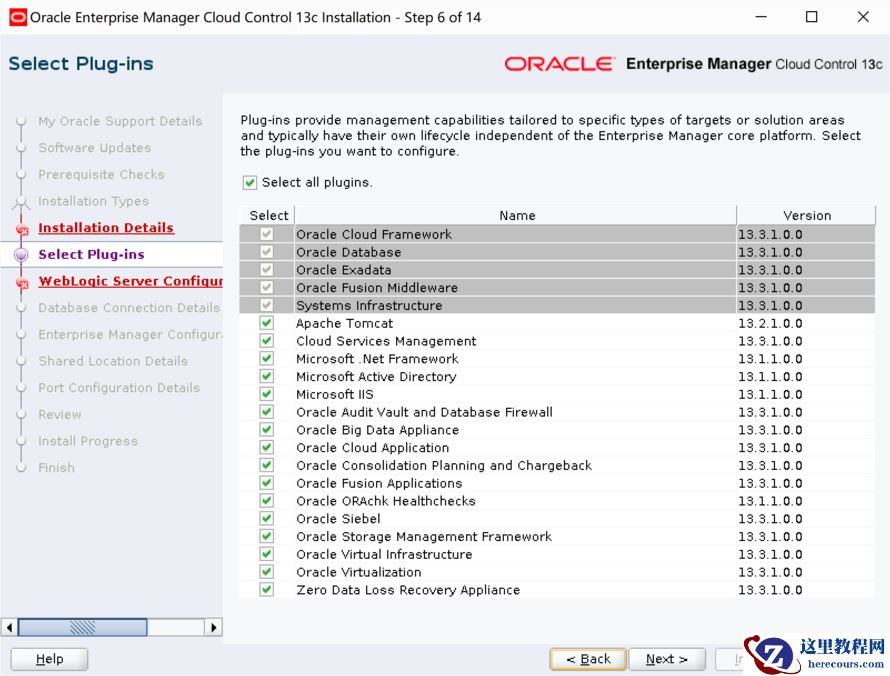Toggle the Select all plugins checkbox

coord(250,182)
